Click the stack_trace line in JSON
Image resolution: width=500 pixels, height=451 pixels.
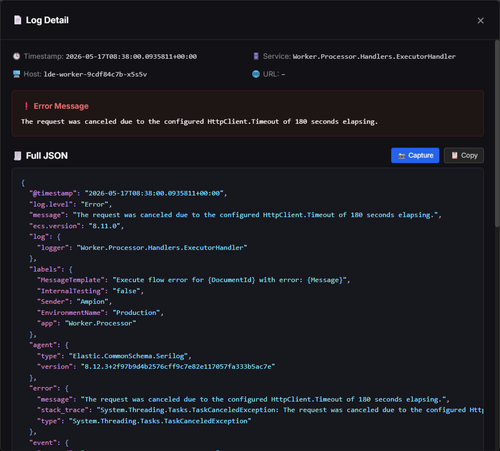(x=260, y=410)
